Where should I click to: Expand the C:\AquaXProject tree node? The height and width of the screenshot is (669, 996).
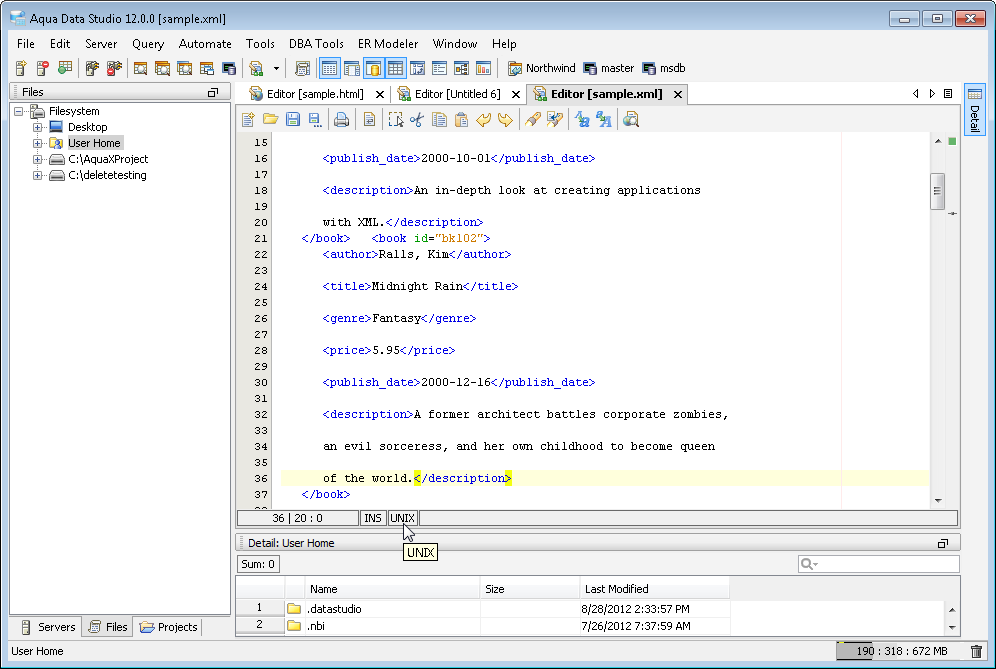click(38, 159)
